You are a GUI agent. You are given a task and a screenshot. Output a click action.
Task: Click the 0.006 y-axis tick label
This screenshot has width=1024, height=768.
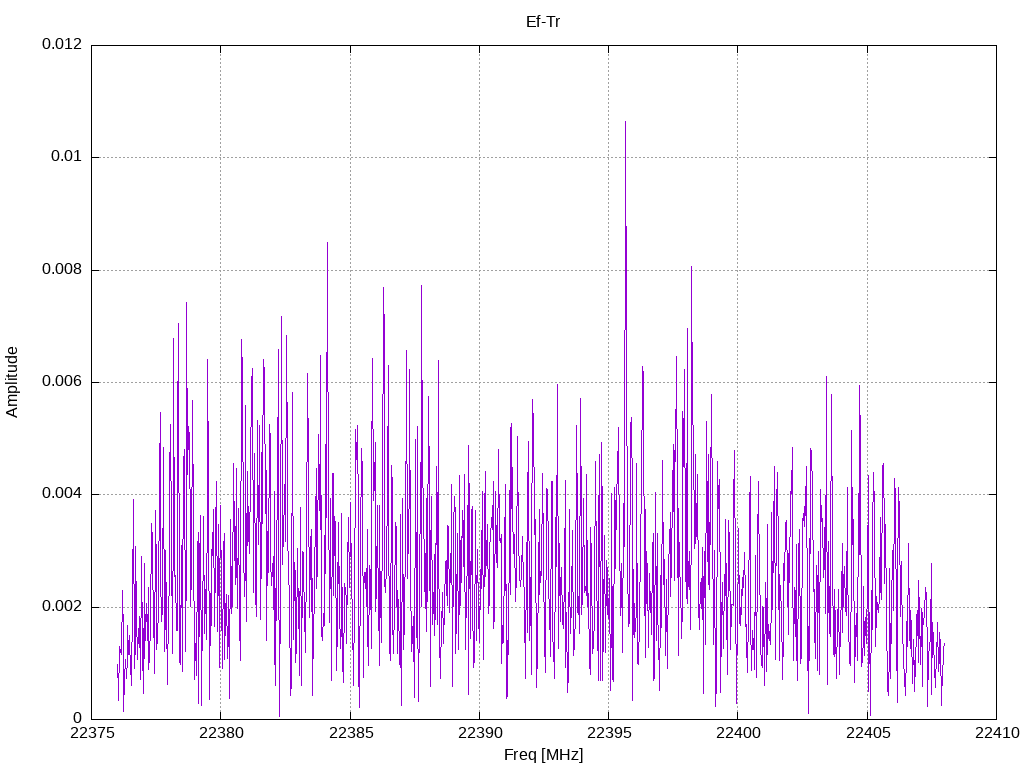coord(62,382)
